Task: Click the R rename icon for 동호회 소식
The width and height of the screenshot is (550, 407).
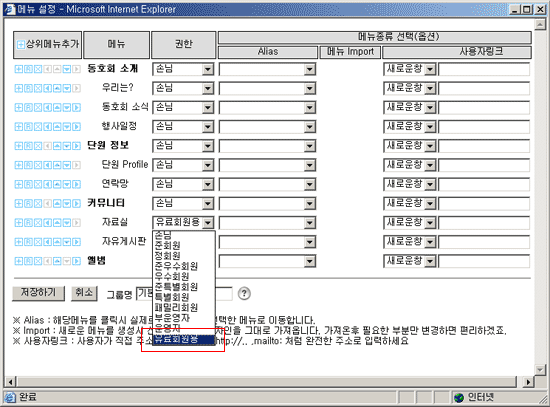Action: [28, 107]
